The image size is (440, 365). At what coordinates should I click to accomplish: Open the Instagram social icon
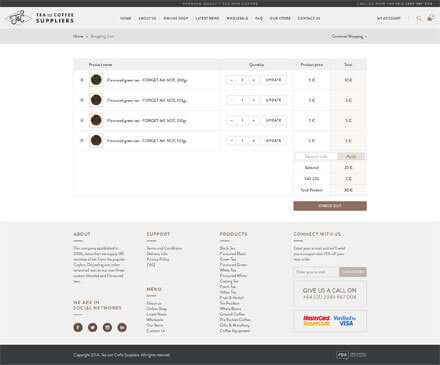[x=107, y=327]
